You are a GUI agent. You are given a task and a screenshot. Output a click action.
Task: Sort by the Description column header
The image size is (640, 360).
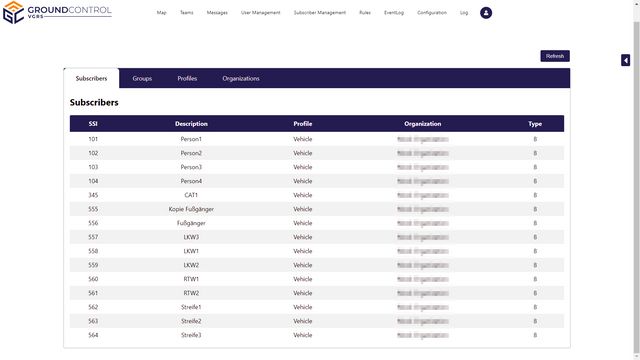point(191,124)
